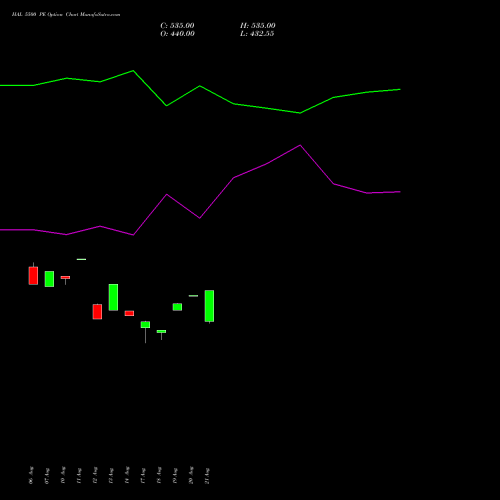This screenshot has width=500, height=500.
Task: Click the high price value H: 535.00
Action: 258,26
